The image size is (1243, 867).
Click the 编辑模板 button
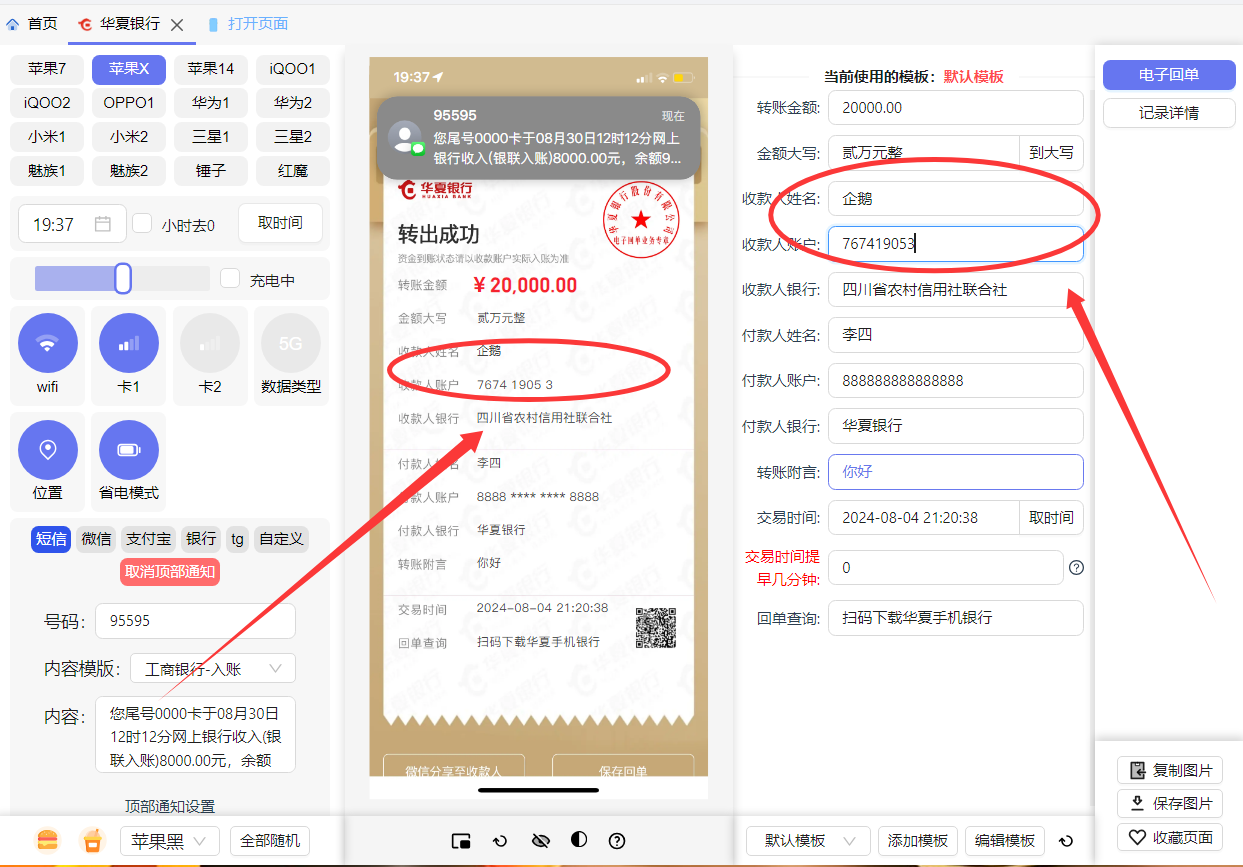(x=1005, y=841)
